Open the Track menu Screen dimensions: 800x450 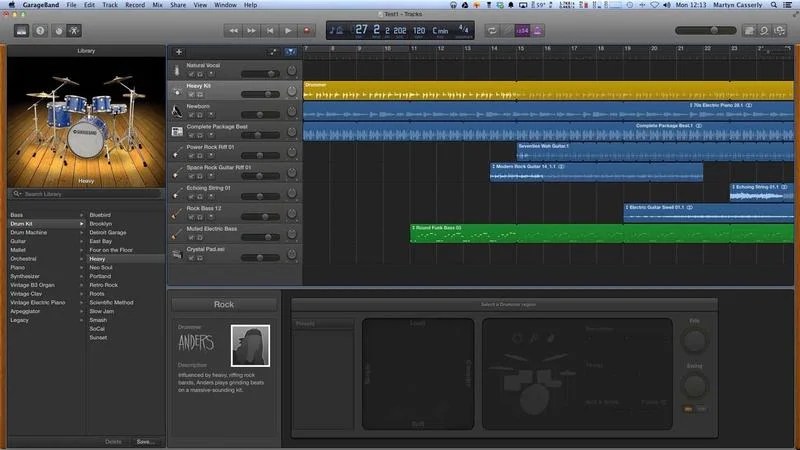110,5
